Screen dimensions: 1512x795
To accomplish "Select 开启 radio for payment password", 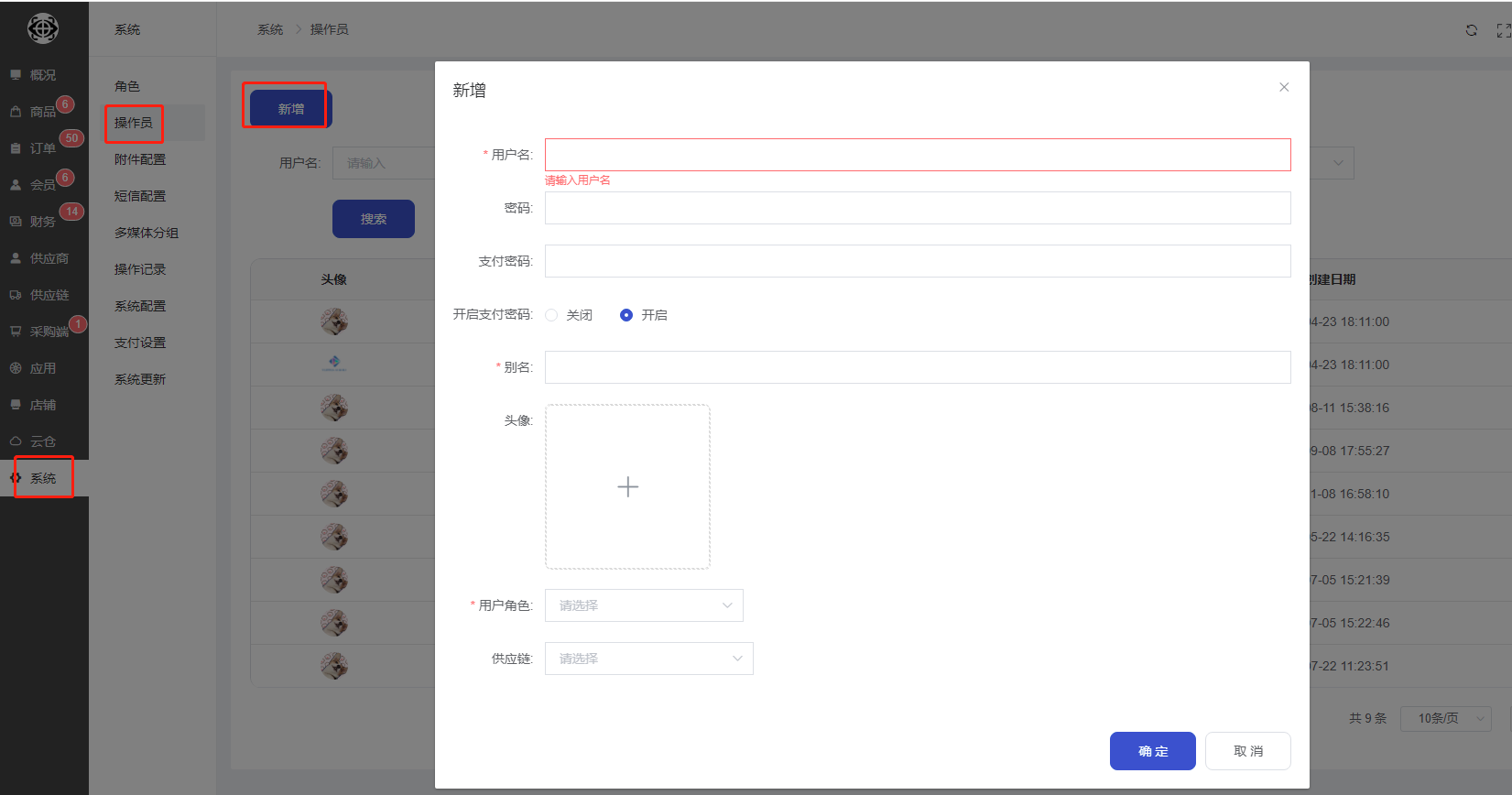I will [x=626, y=315].
